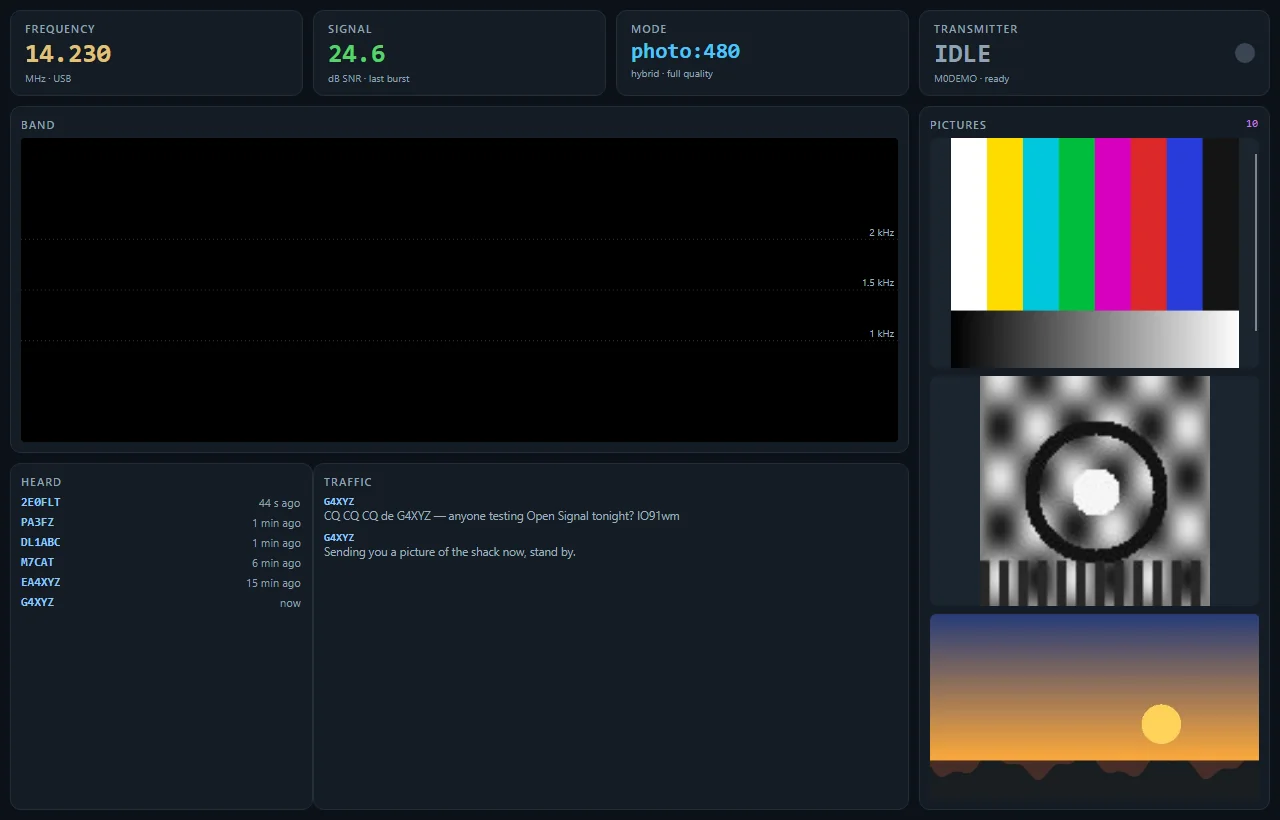Click the 2 kHz band label
The image size is (1280, 820).
click(x=881, y=233)
